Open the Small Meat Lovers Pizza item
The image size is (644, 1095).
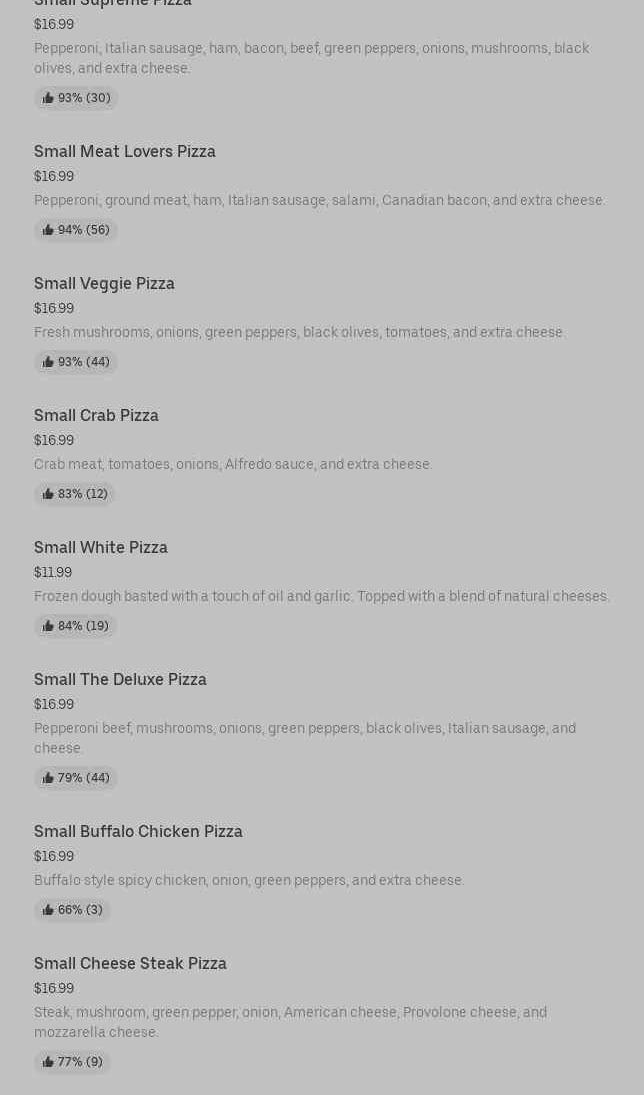[125, 152]
